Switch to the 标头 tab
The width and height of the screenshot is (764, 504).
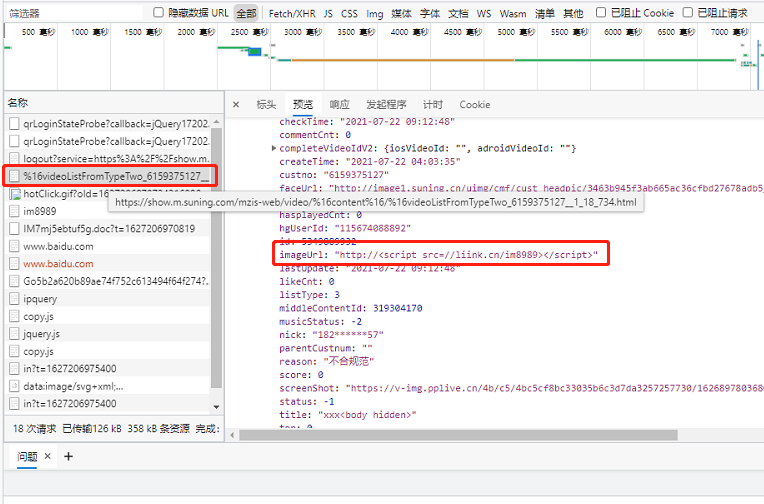266,104
